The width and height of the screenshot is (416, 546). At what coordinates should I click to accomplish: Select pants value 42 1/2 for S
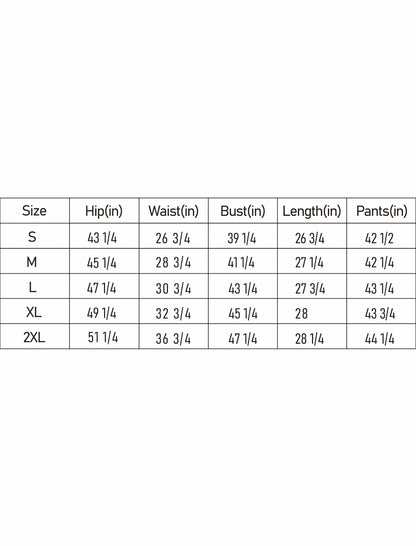[x=379, y=239]
